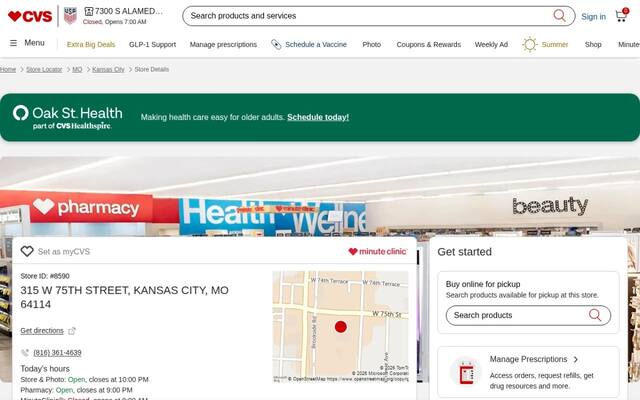Screen dimensions: 640x400
Task: Open the shopping cart icon
Action: click(622, 16)
